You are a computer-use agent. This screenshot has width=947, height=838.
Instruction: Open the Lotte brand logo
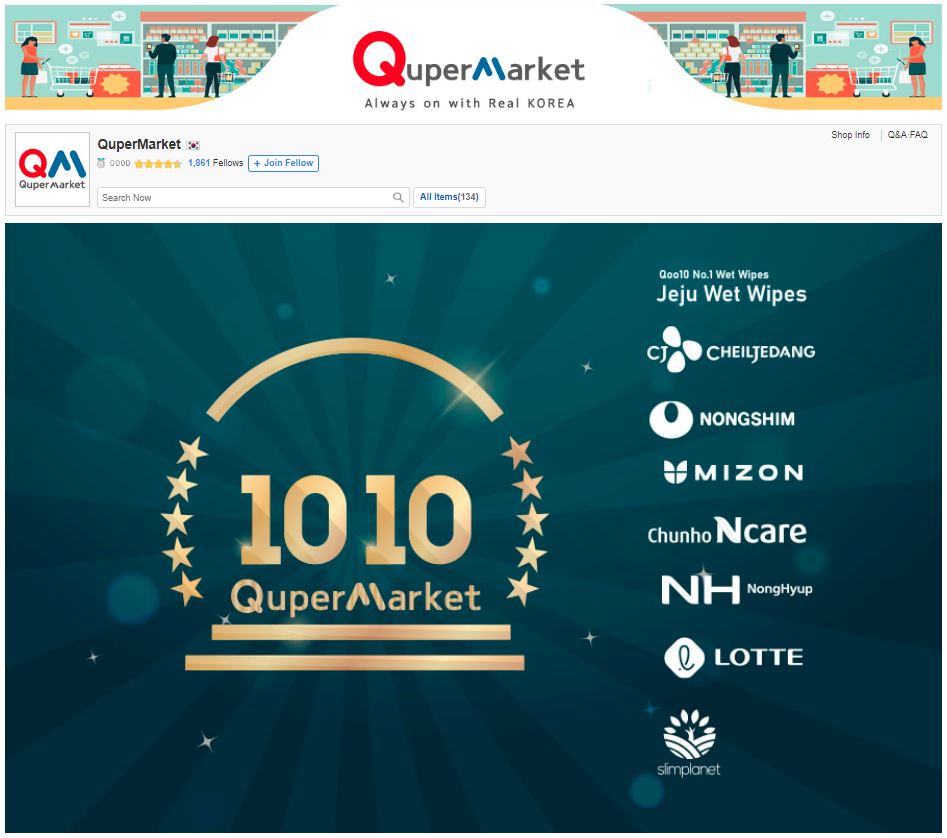click(733, 658)
